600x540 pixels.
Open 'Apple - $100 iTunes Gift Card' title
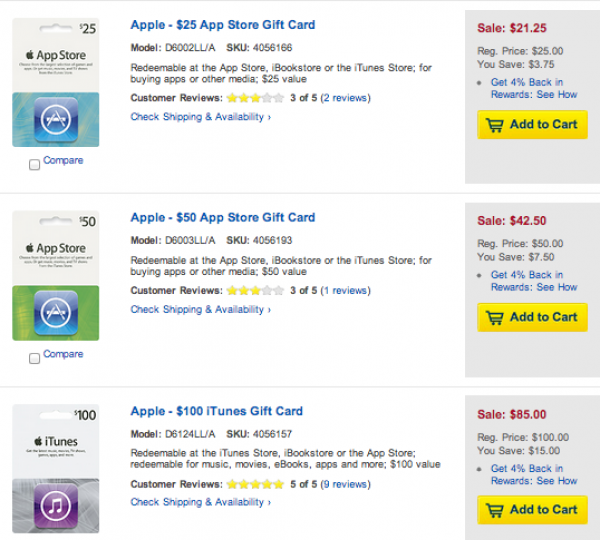[x=216, y=411]
